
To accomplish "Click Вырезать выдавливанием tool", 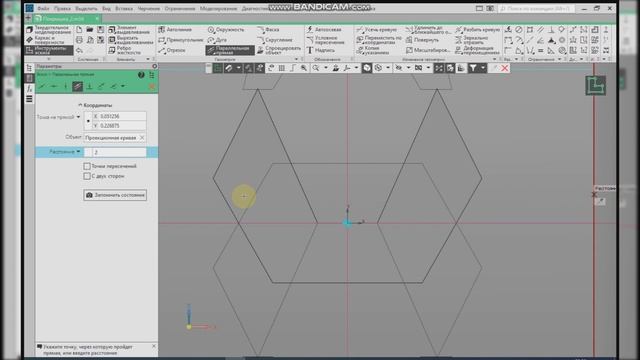I will (x=131, y=40).
